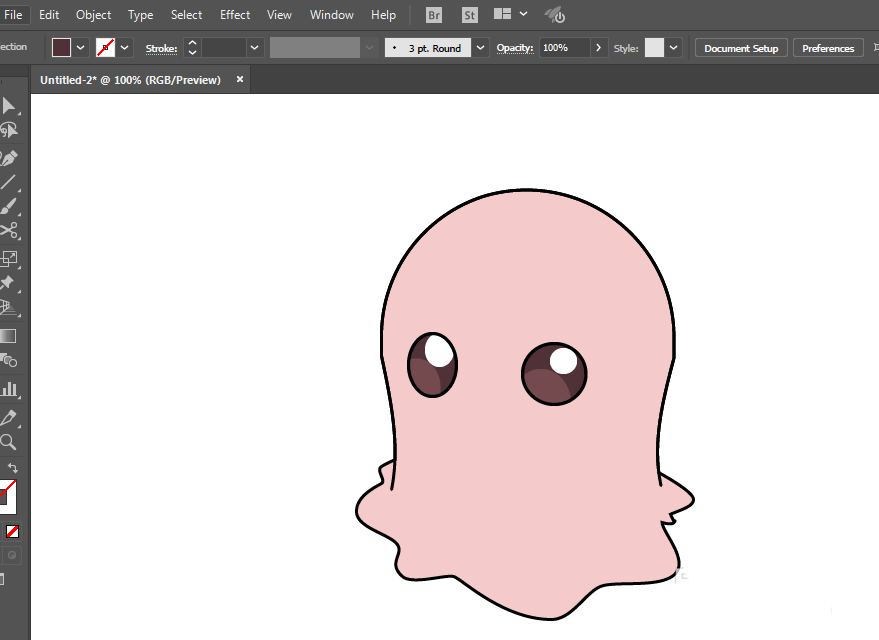Expand the 3 pt. Round brush dropdown
879x640 pixels.
[481, 48]
